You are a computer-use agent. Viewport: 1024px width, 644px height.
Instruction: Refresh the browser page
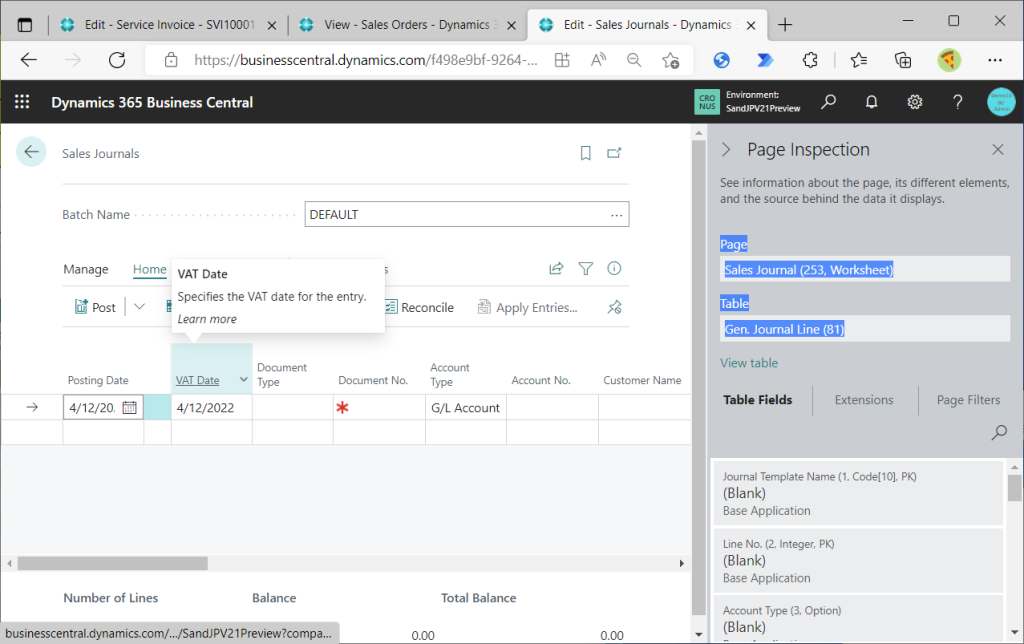point(117,60)
